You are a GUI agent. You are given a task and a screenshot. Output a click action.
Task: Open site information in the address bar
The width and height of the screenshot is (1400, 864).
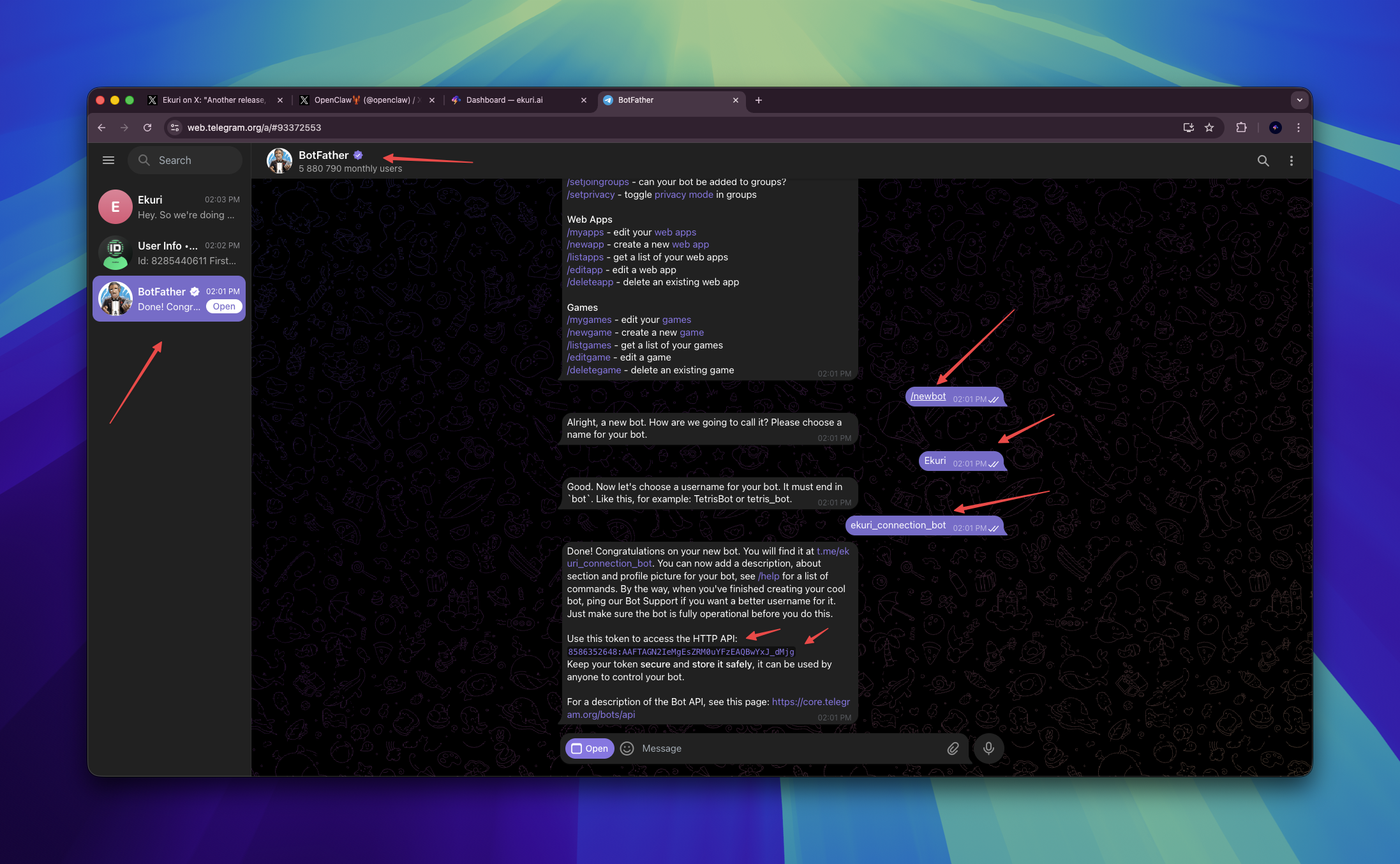(x=174, y=128)
